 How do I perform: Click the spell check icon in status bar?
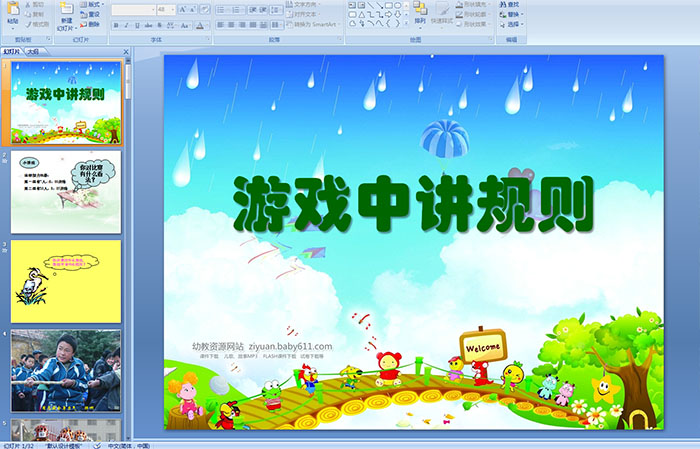tap(97, 445)
